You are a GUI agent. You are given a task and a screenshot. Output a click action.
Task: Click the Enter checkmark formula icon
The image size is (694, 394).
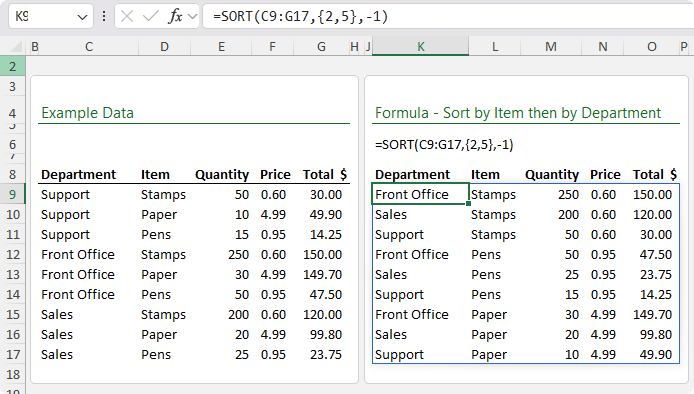point(150,16)
